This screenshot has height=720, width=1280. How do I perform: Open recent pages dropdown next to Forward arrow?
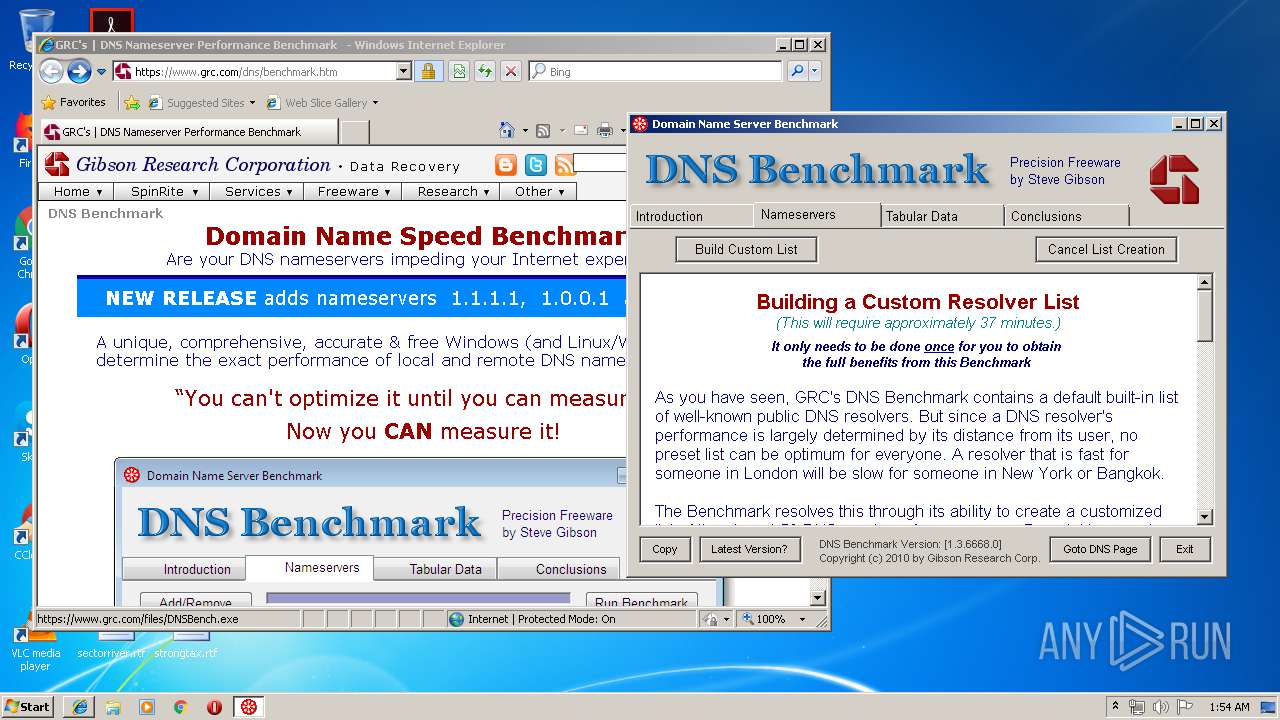click(101, 72)
